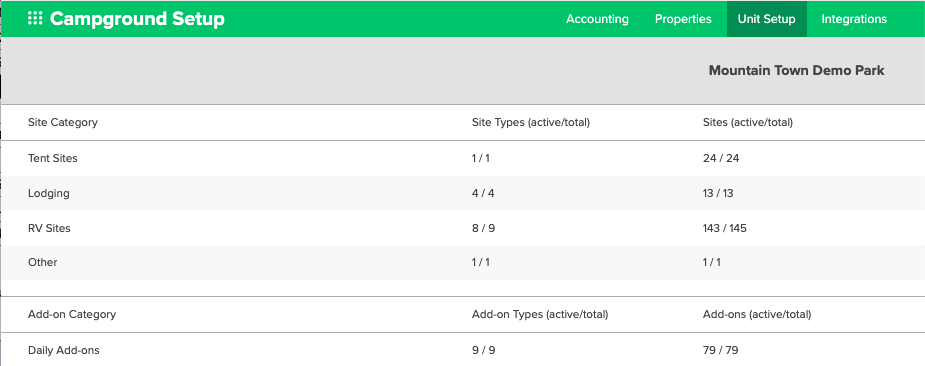Click the Mountain Town Demo Park heading
Image resolution: width=925 pixels, height=366 pixels.
point(796,71)
